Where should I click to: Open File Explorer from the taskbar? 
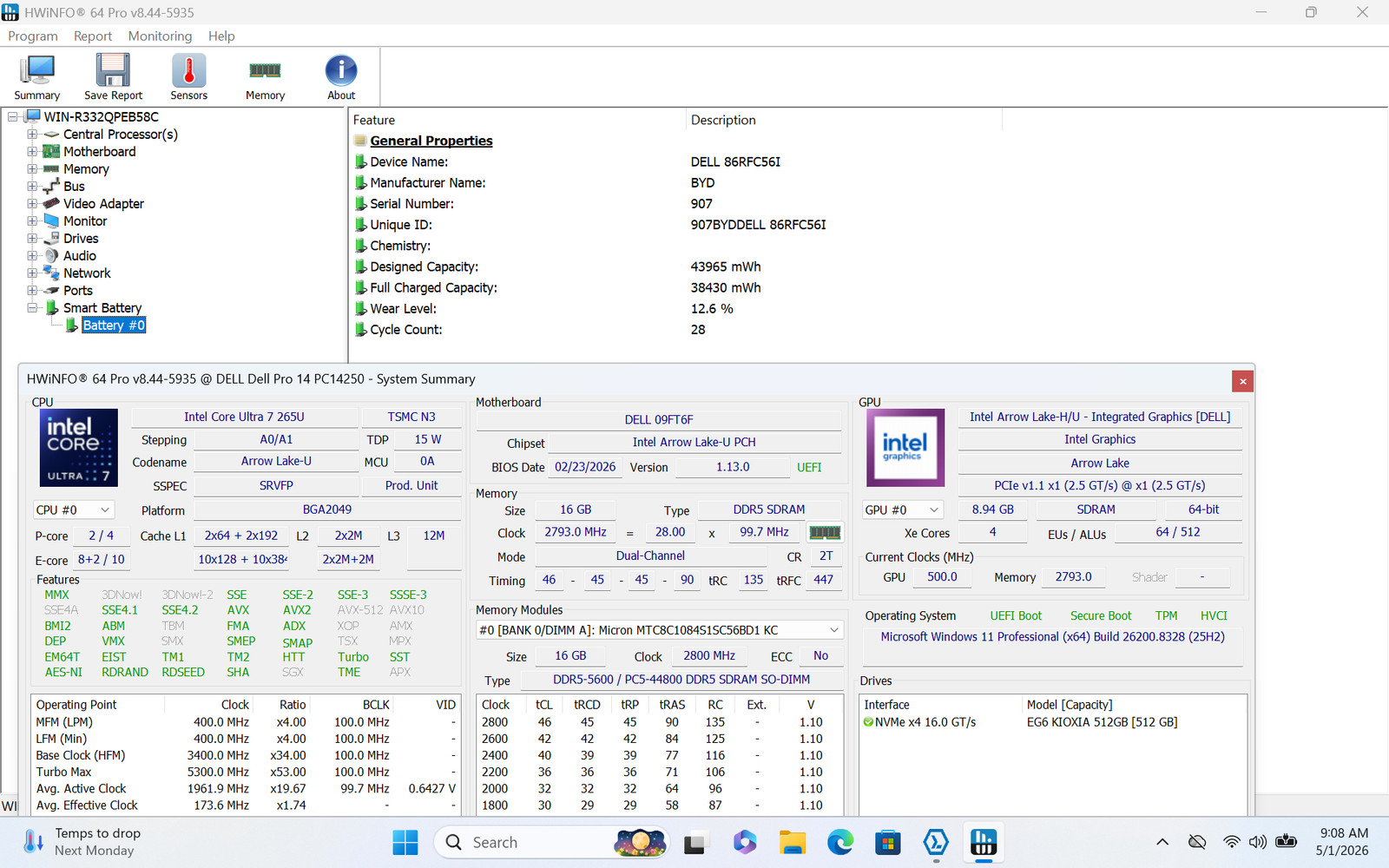click(792, 842)
